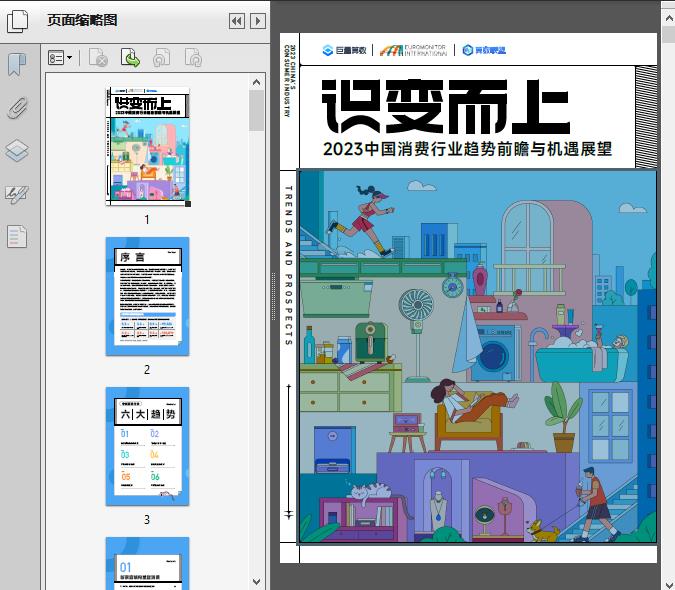675x590 pixels.
Task: Select page 1 cover thumbnail
Action: [148, 146]
